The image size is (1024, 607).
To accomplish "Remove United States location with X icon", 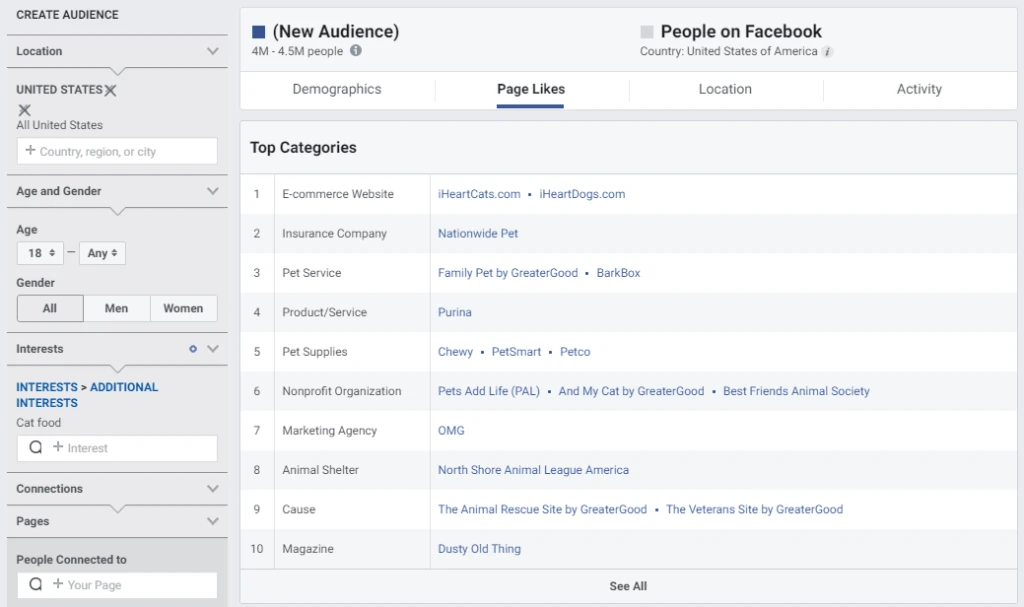I will pyautogui.click(x=110, y=90).
